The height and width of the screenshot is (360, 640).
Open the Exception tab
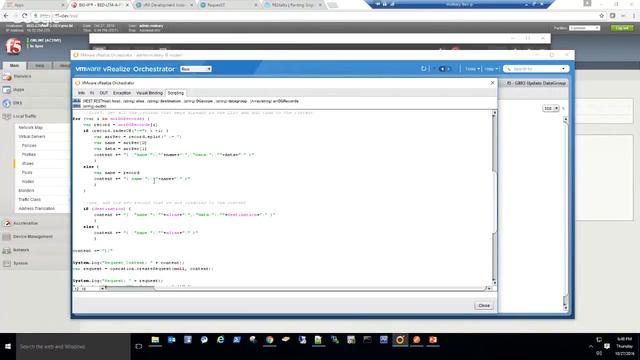(122, 93)
